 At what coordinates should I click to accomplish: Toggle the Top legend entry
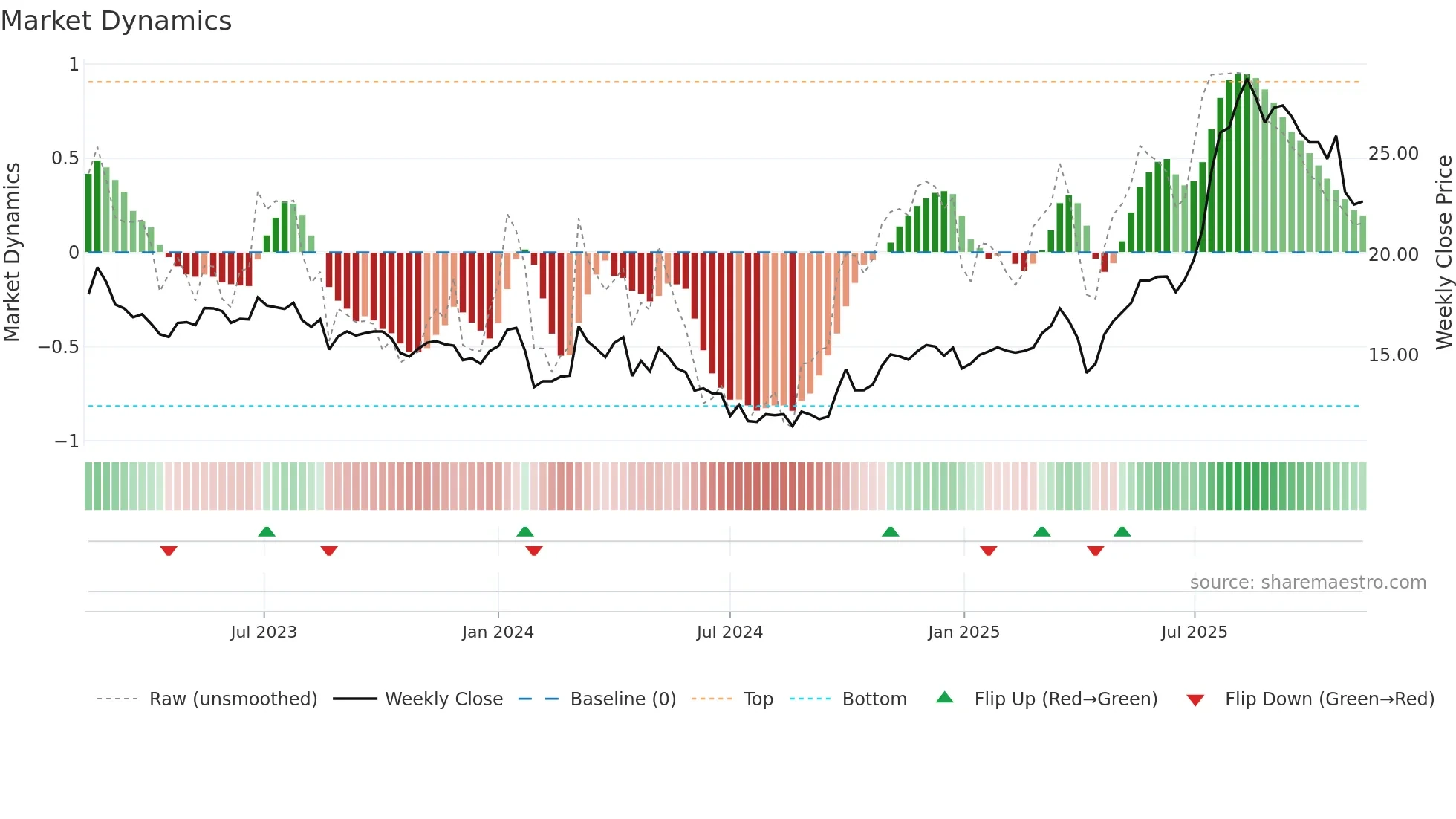[732, 699]
